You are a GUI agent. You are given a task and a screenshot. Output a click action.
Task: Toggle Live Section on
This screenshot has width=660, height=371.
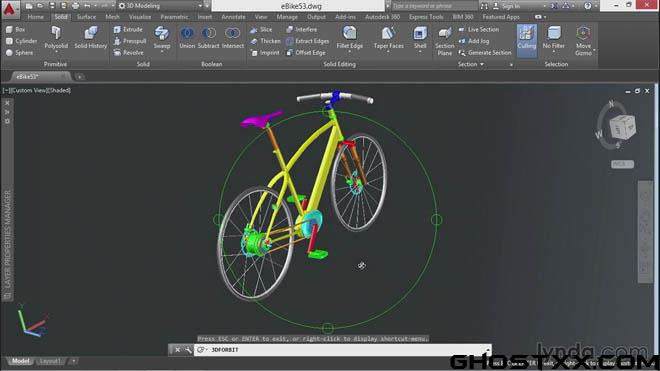click(x=479, y=29)
